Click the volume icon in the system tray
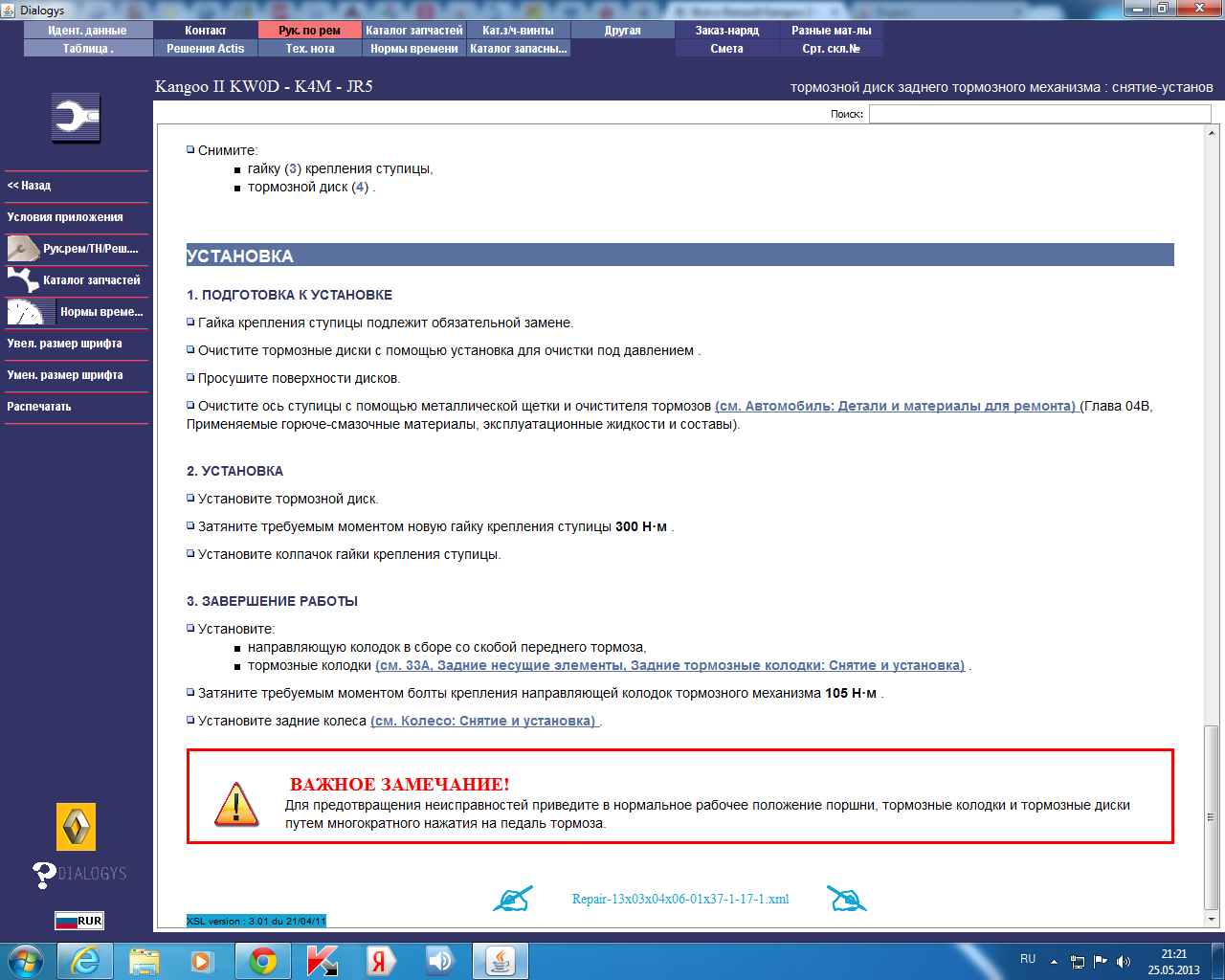Screen dimensions: 1225x980 pos(1124,962)
